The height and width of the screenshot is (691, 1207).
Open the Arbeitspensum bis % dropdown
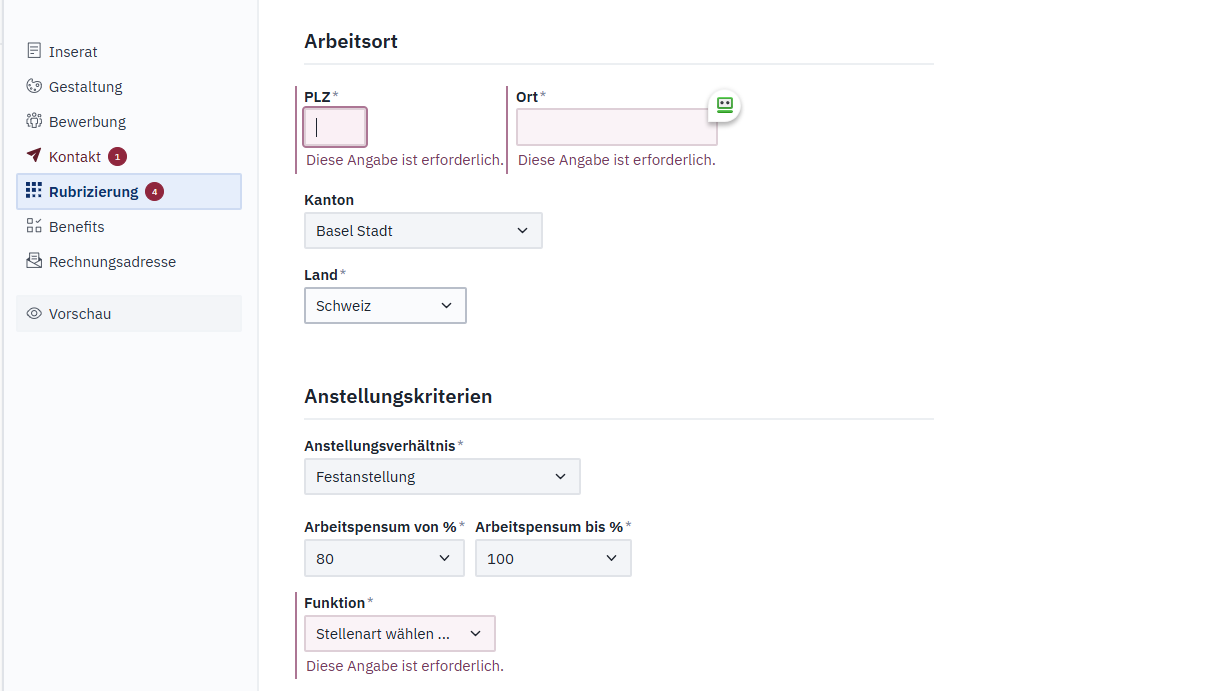[x=553, y=557]
